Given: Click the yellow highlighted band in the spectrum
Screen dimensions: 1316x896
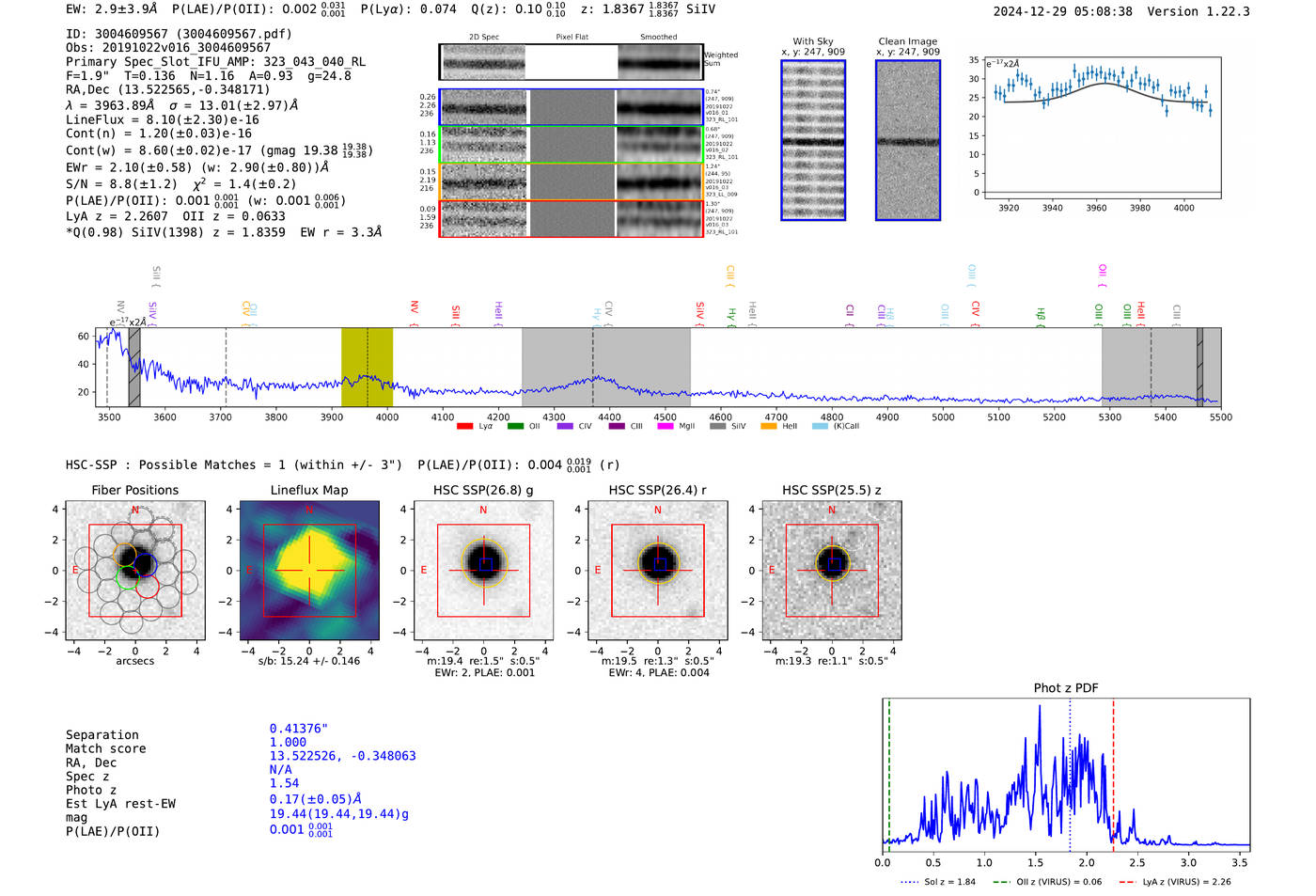Looking at the screenshot, I should pyautogui.click(x=367, y=367).
